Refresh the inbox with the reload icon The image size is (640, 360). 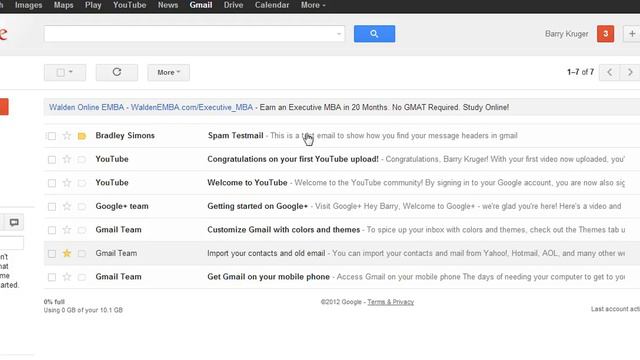(x=117, y=72)
